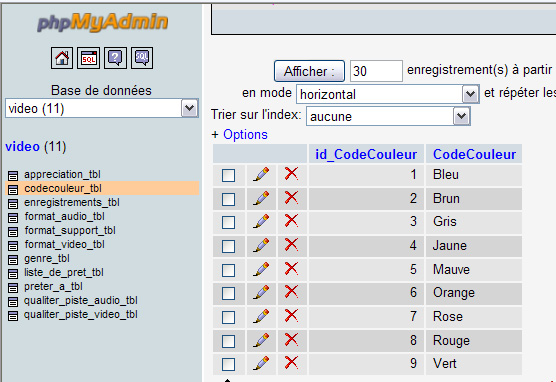Image resolution: width=556 pixels, height=382 pixels.
Task: Open table liste_de_pret_tbl
Action: (64, 272)
